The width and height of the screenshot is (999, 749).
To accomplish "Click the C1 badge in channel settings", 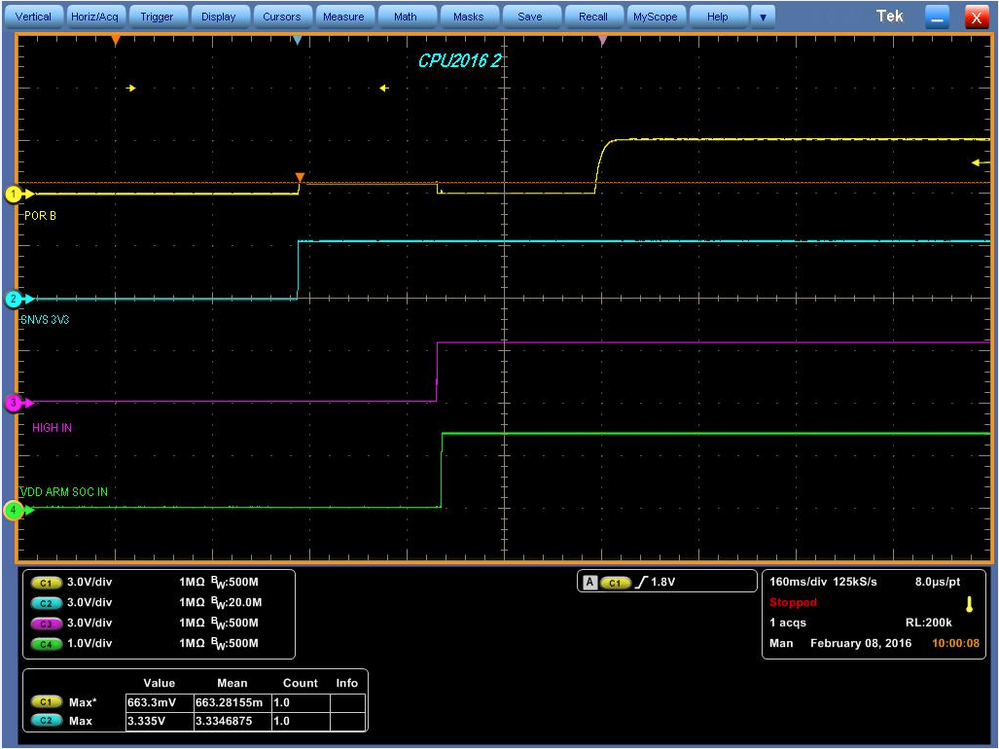I will point(46,582).
